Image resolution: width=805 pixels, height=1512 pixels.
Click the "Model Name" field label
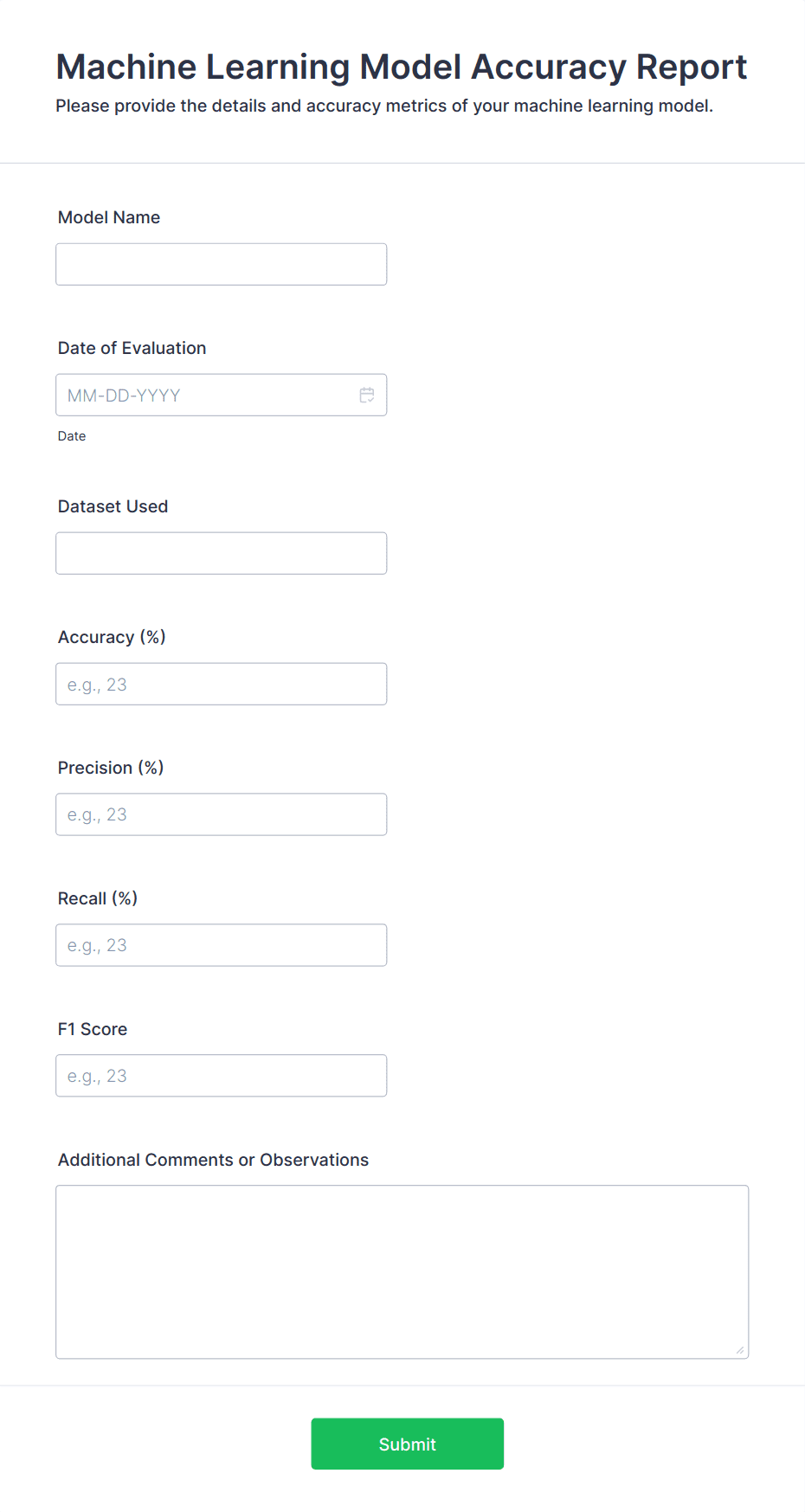click(x=109, y=217)
